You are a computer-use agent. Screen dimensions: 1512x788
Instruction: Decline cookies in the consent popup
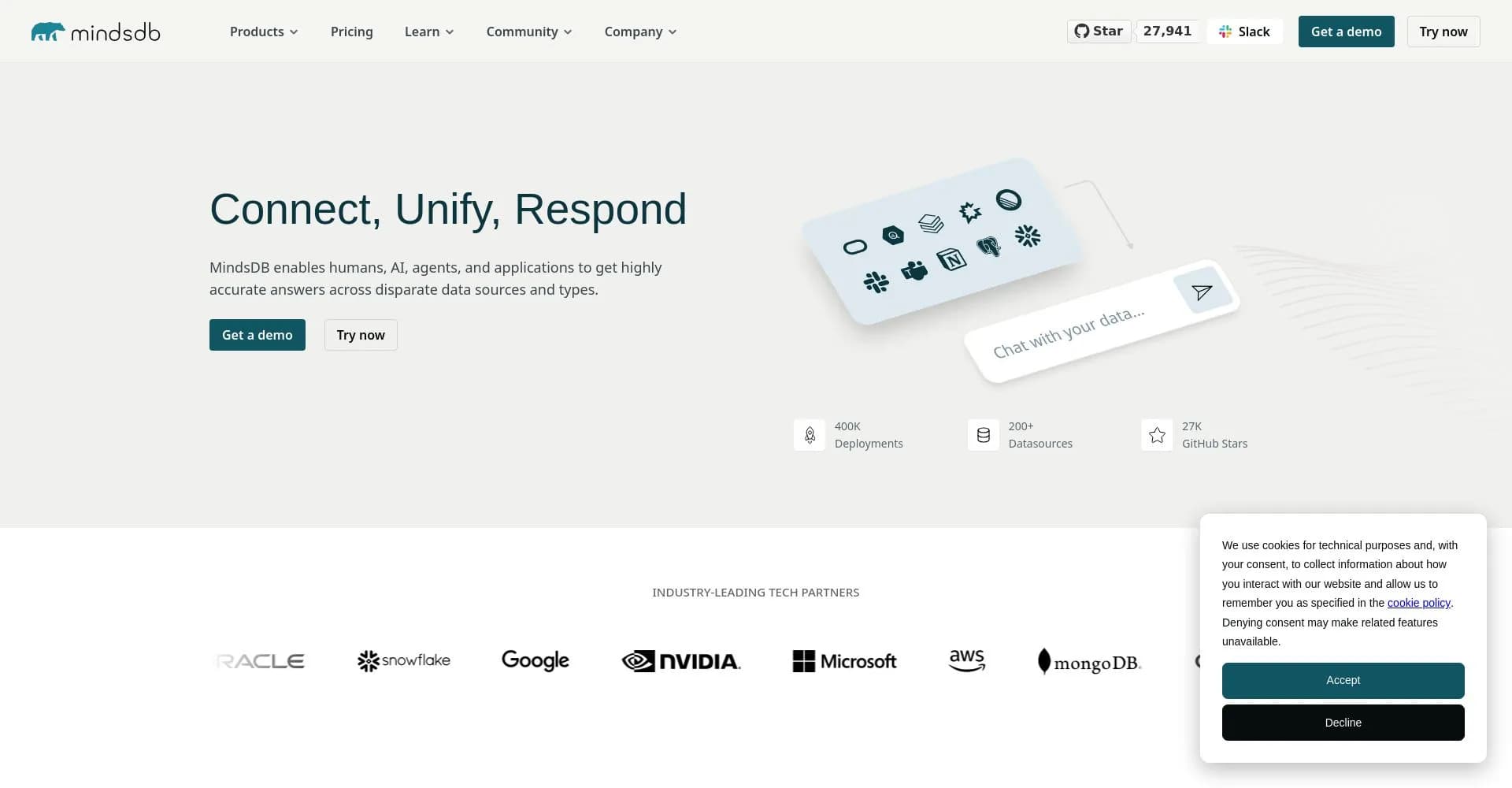pyautogui.click(x=1343, y=723)
